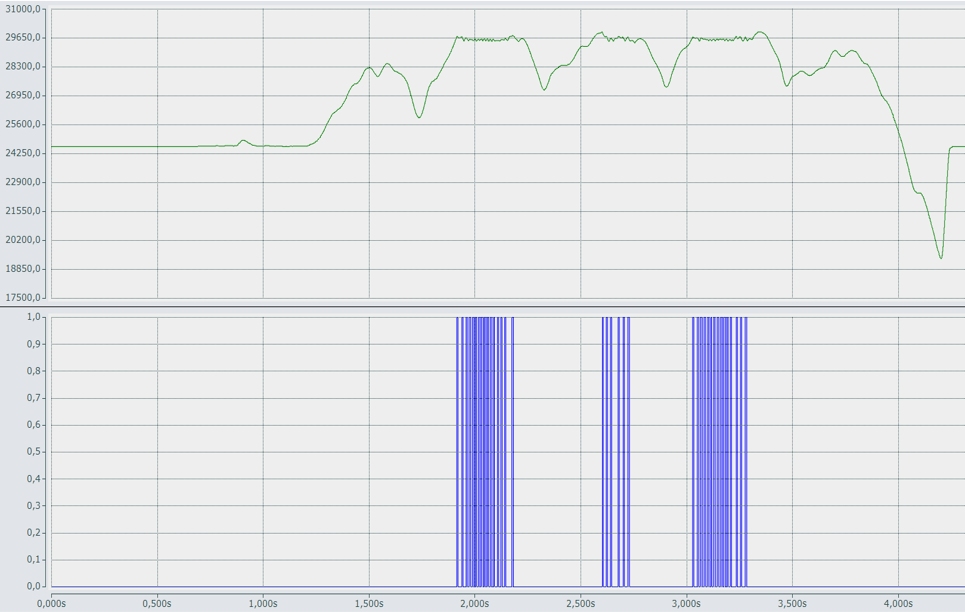Click the "0,000s" time axis label

pos(51,603)
